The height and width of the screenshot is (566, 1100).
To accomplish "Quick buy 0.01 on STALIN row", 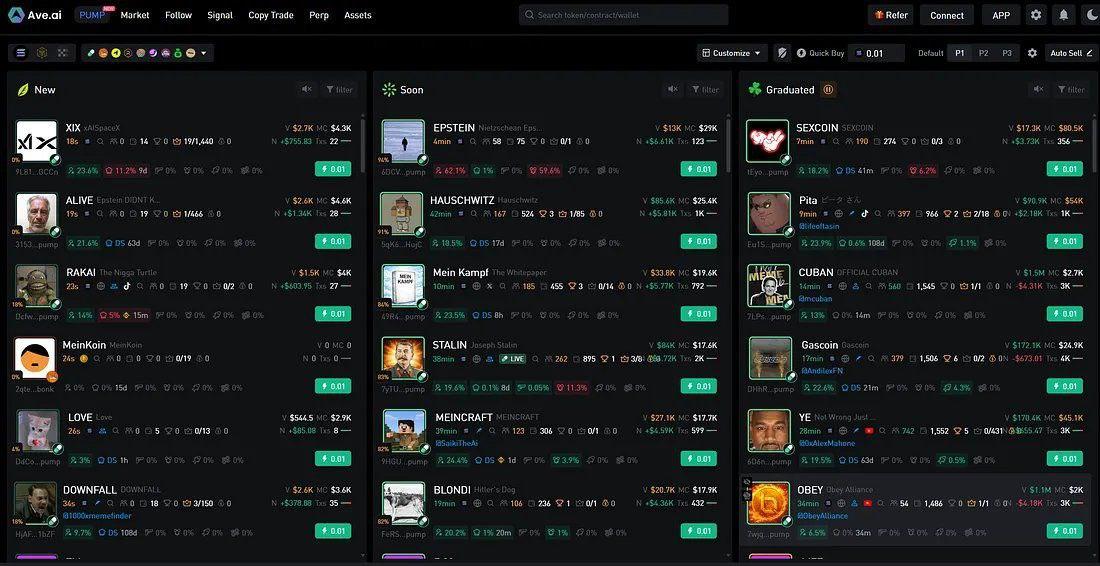I will [699, 386].
